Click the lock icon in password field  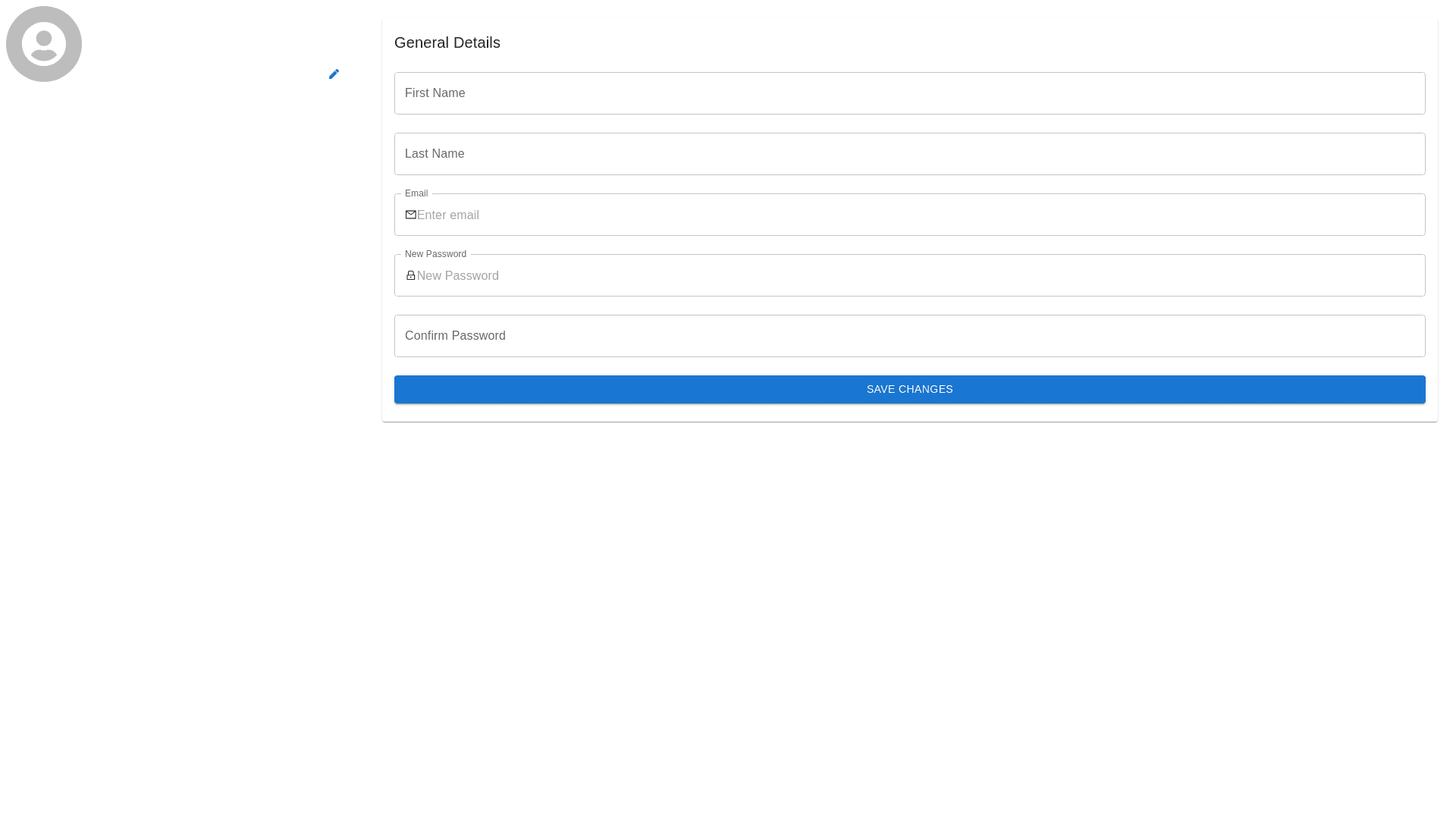pos(411,275)
